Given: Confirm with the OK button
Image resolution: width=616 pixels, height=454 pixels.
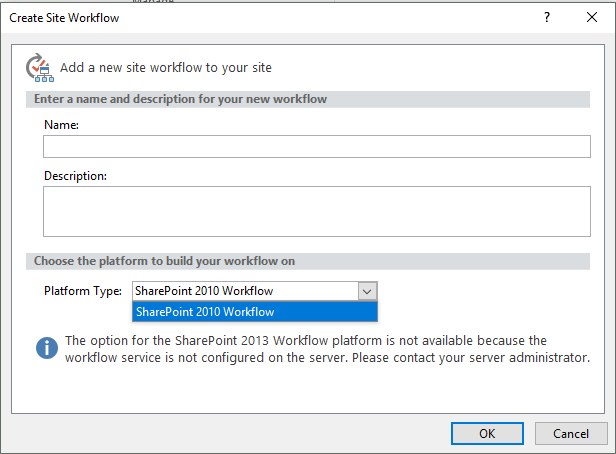Looking at the screenshot, I should coord(487,434).
